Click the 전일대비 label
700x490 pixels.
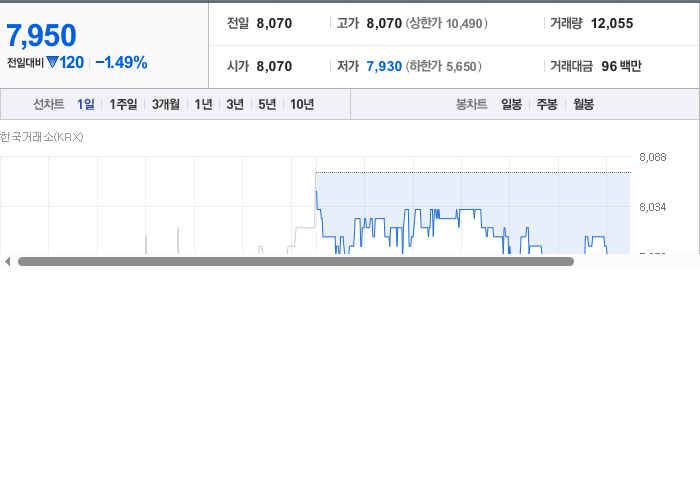(x=25, y=63)
